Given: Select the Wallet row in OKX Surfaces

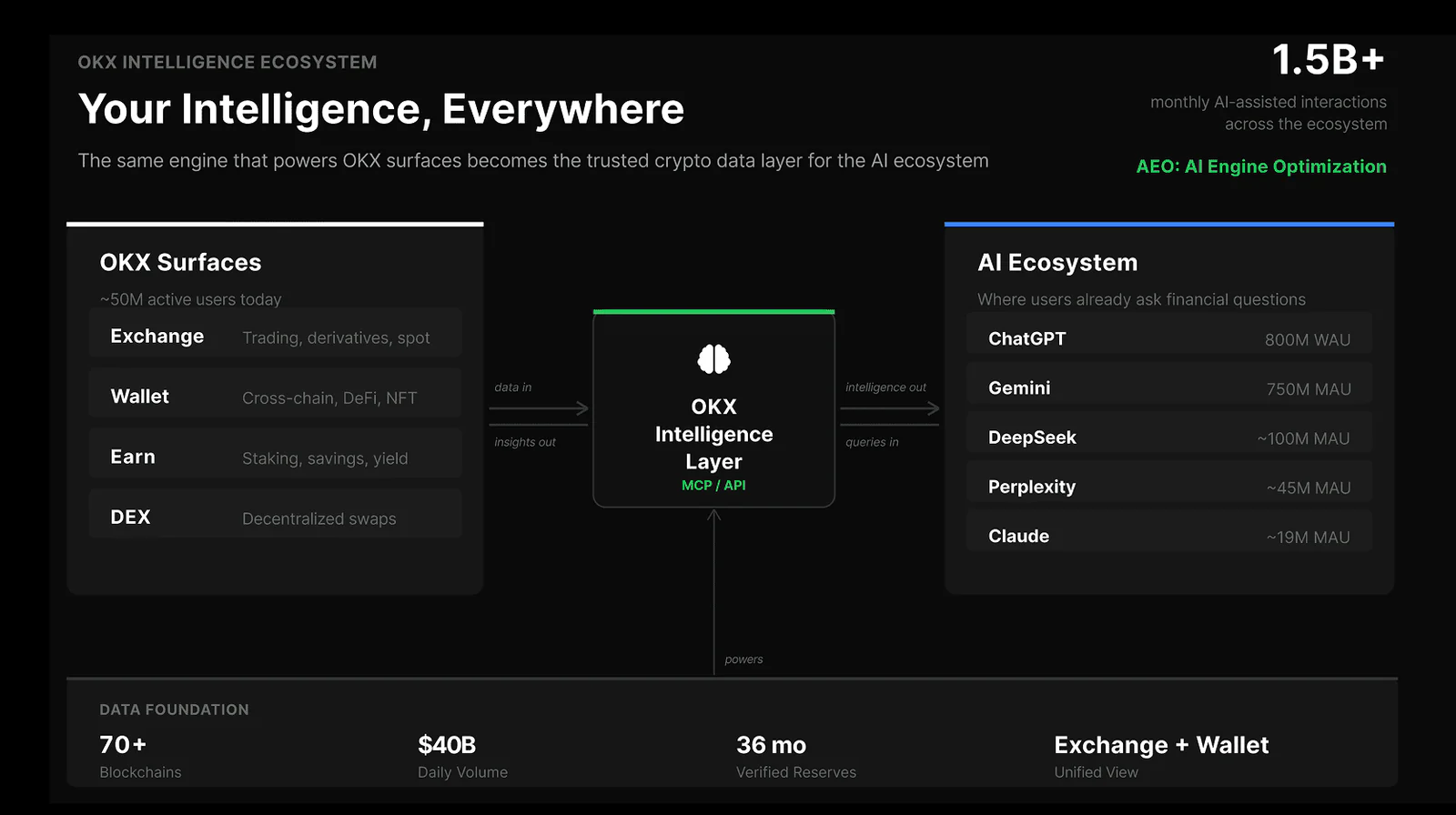Looking at the screenshot, I should (276, 393).
